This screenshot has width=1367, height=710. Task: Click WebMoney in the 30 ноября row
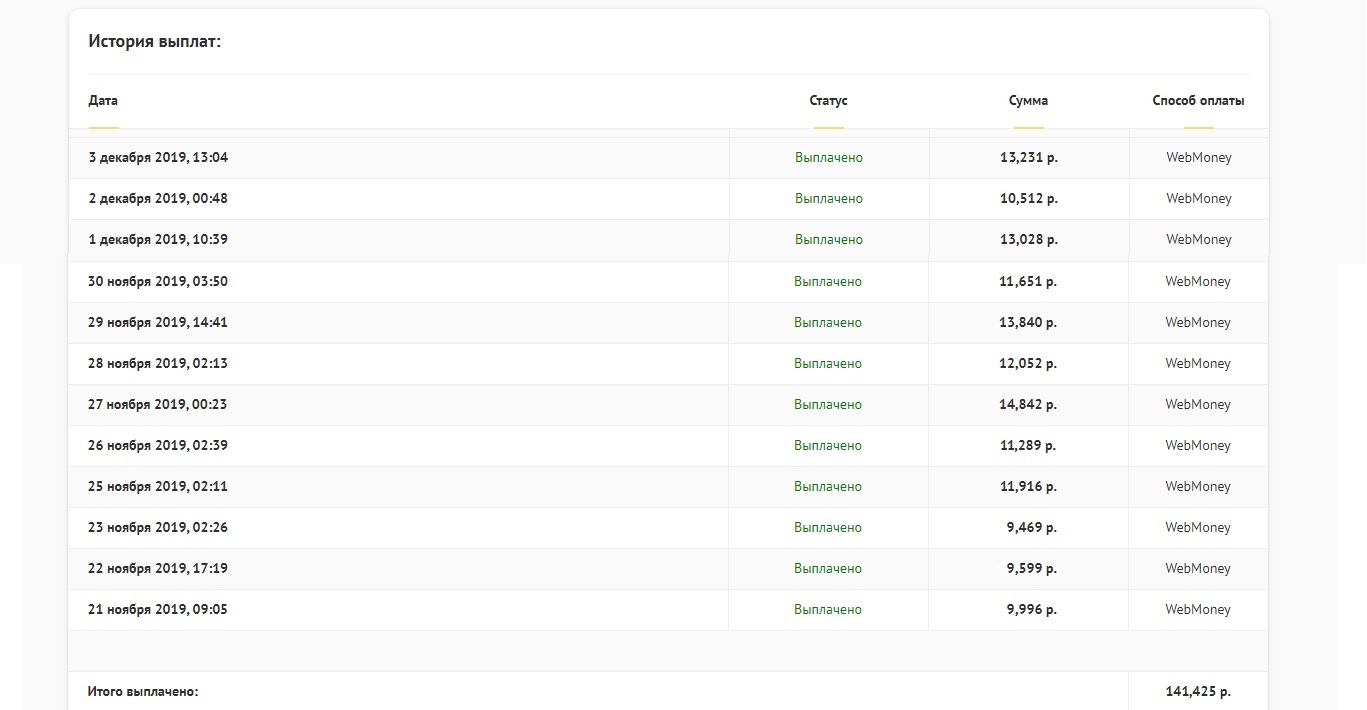pyautogui.click(x=1198, y=282)
